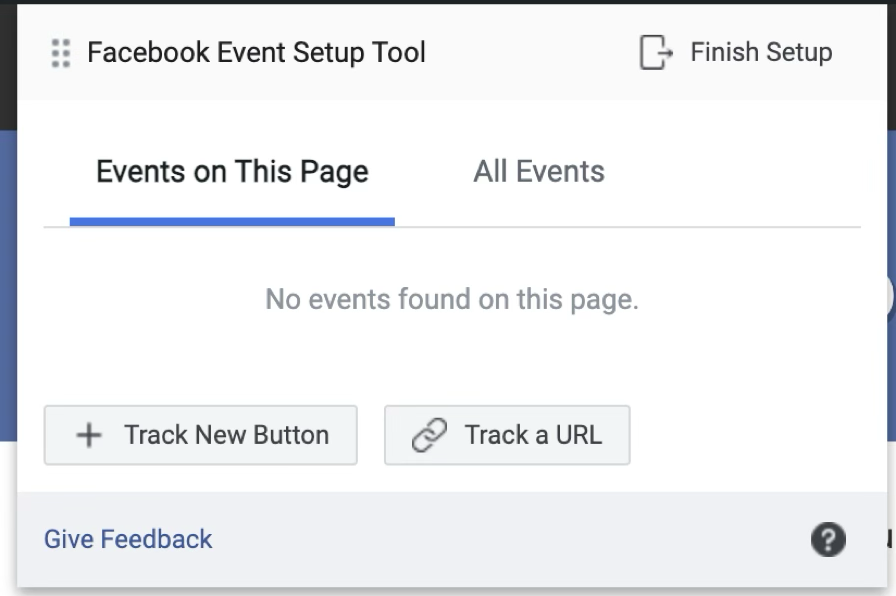Select the Events on This Page tab
The image size is (896, 596).
click(232, 171)
